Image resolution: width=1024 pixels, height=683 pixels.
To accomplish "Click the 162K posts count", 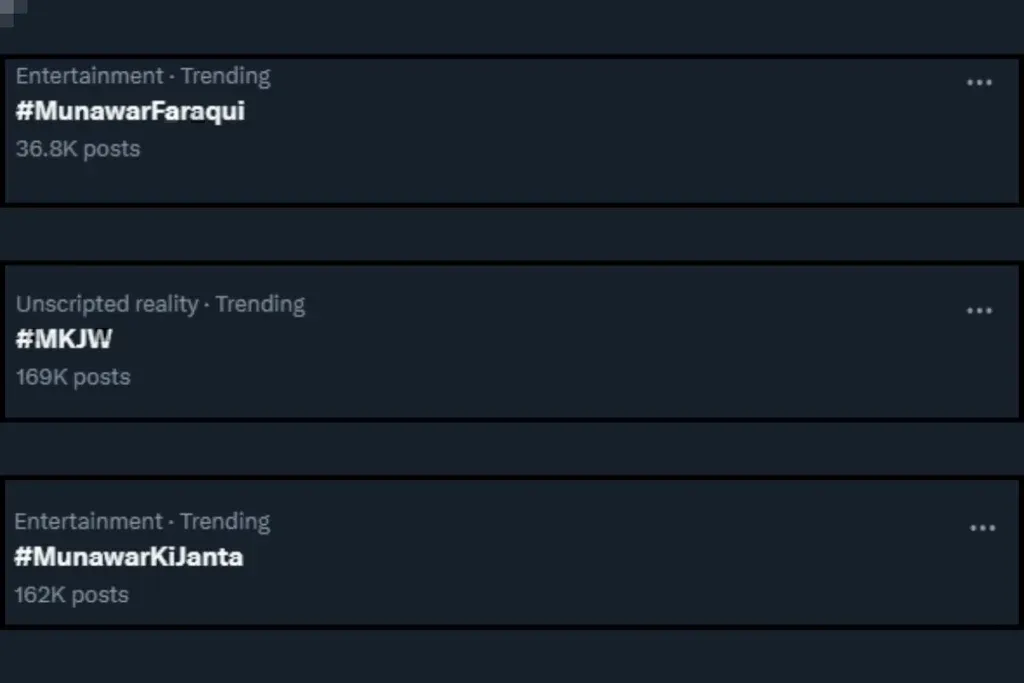I will click(71, 595).
